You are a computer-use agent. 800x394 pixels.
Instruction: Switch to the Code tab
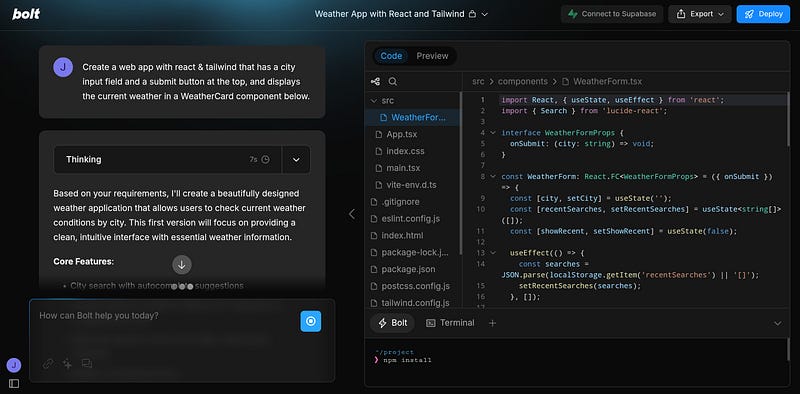(391, 56)
